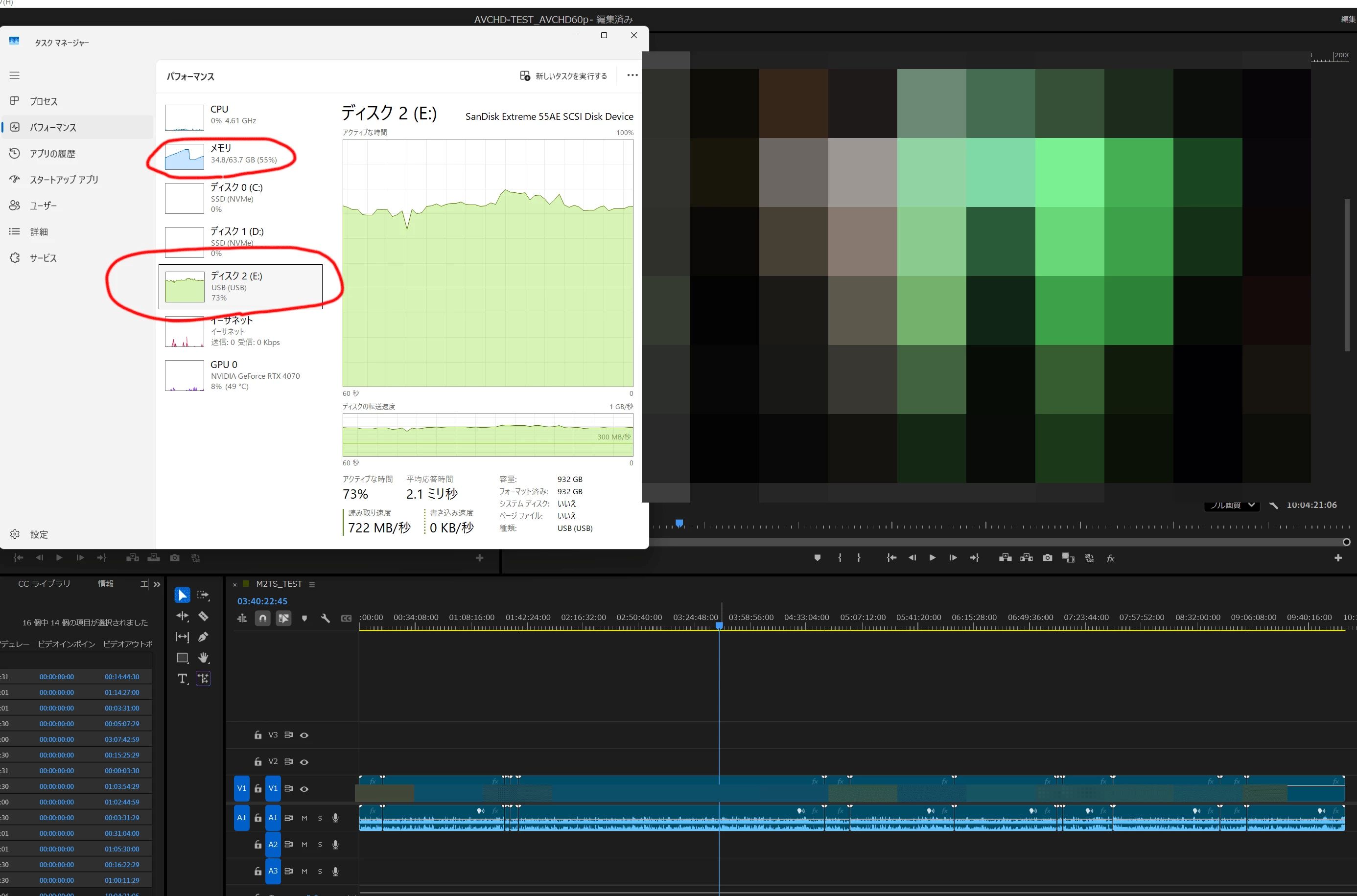
Task: Switch to CC ライブラリ panel tab
Action: point(44,583)
